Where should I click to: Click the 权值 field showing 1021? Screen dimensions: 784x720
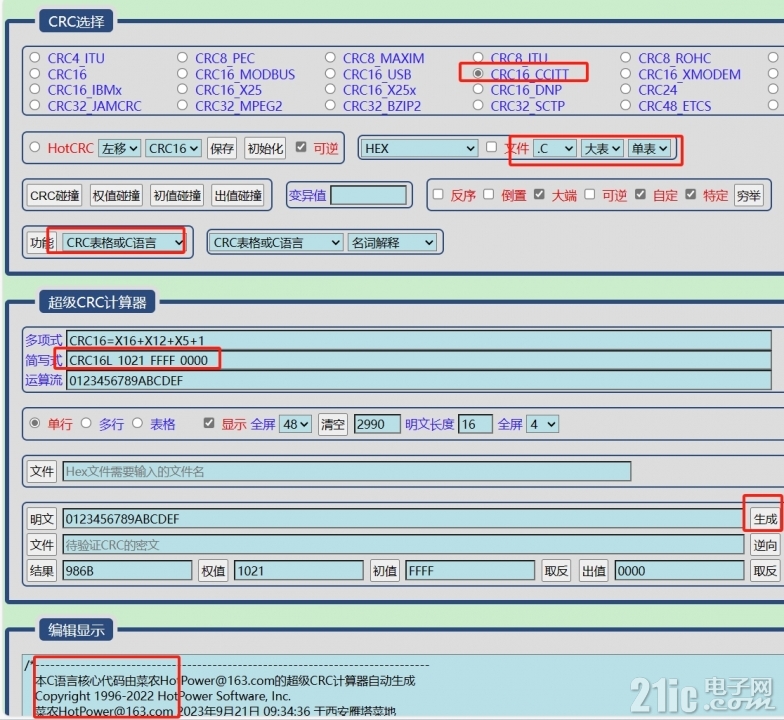pyautogui.click(x=298, y=570)
